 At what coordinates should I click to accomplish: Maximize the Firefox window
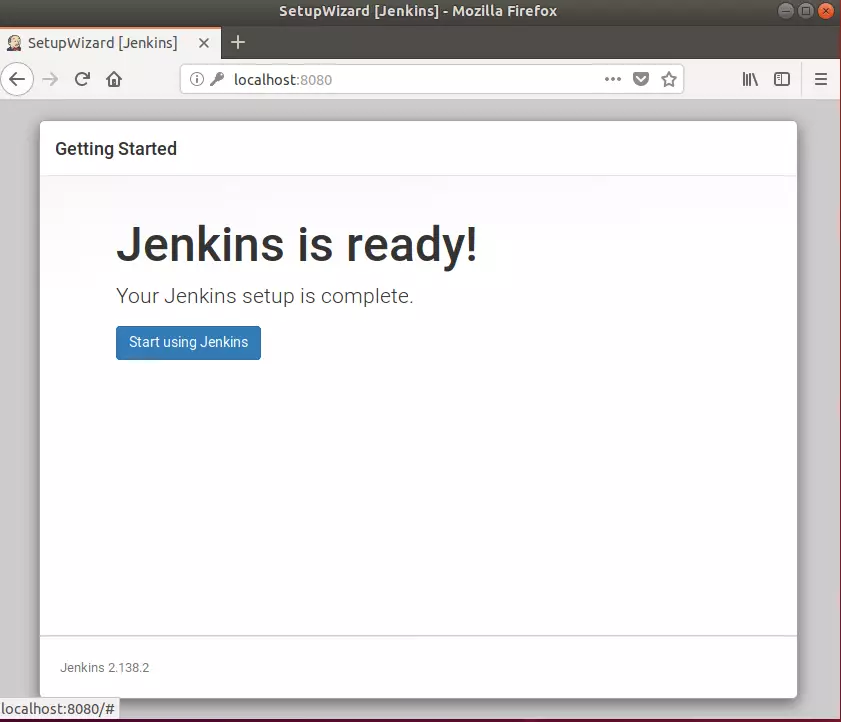(x=806, y=11)
